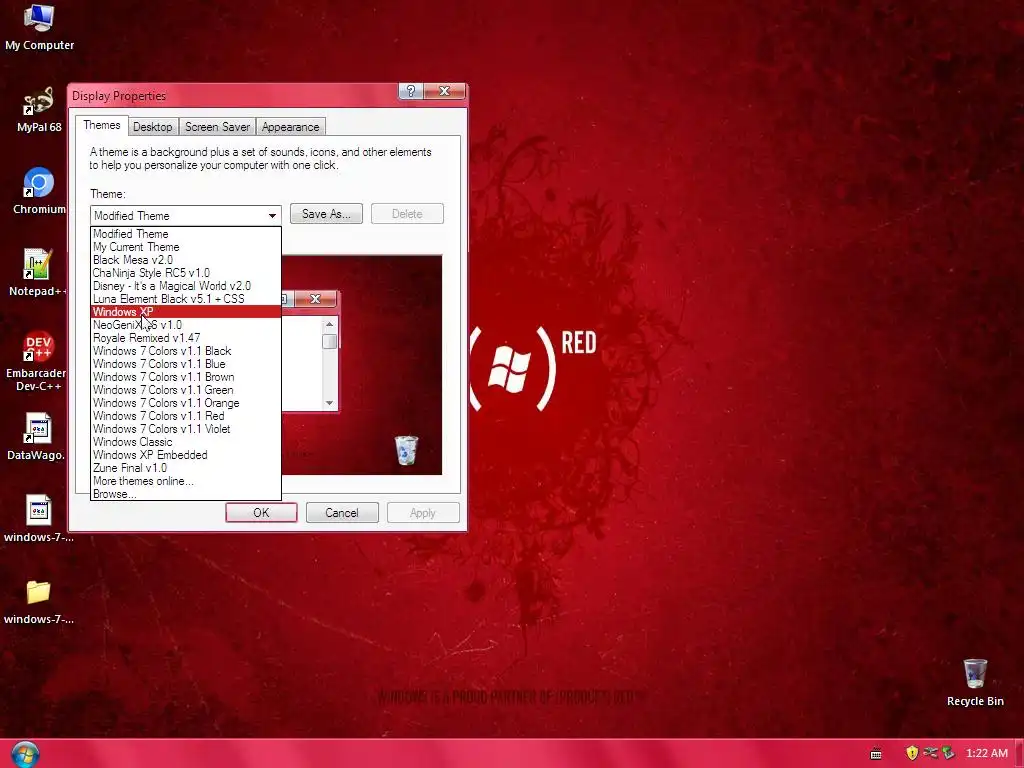This screenshot has height=768, width=1024.
Task: Select the windows-7 folder icon on the desktop
Action: 39,601
